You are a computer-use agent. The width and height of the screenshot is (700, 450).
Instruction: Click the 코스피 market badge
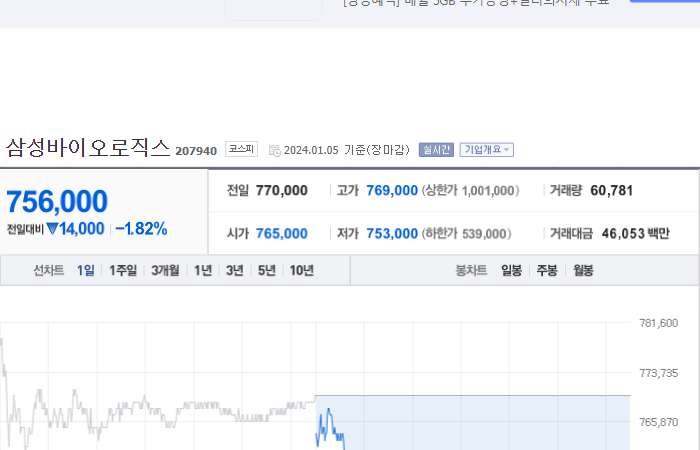tap(242, 149)
